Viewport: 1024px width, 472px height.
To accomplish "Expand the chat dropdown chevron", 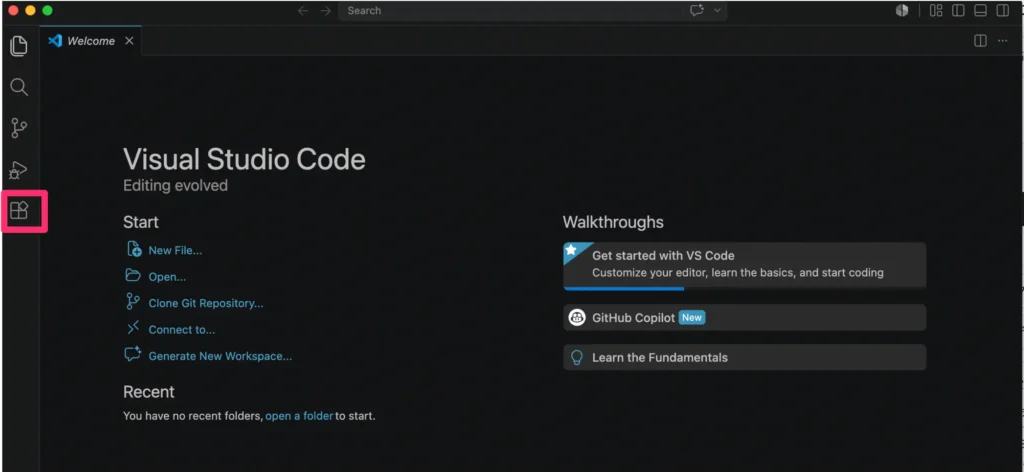I will 718,10.
